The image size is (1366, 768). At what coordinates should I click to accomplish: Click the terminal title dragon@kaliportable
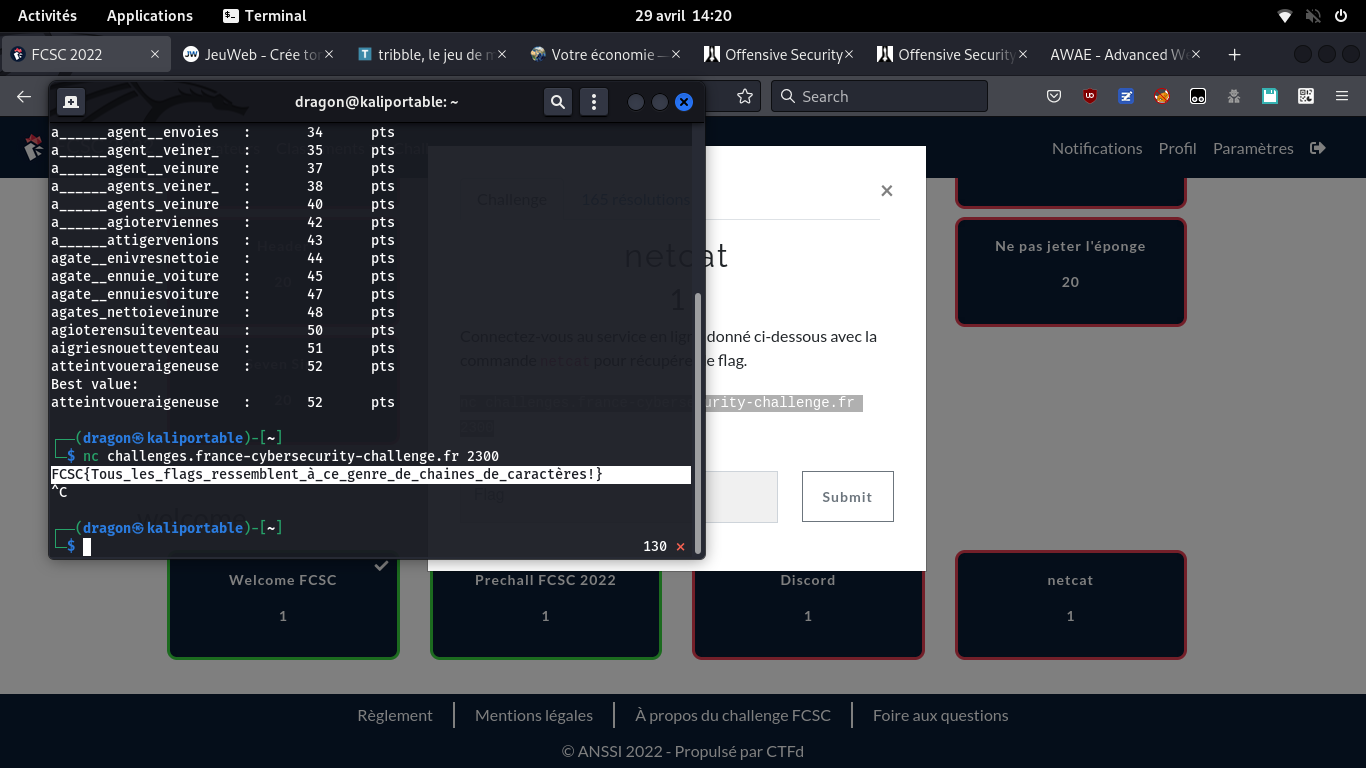[377, 101]
